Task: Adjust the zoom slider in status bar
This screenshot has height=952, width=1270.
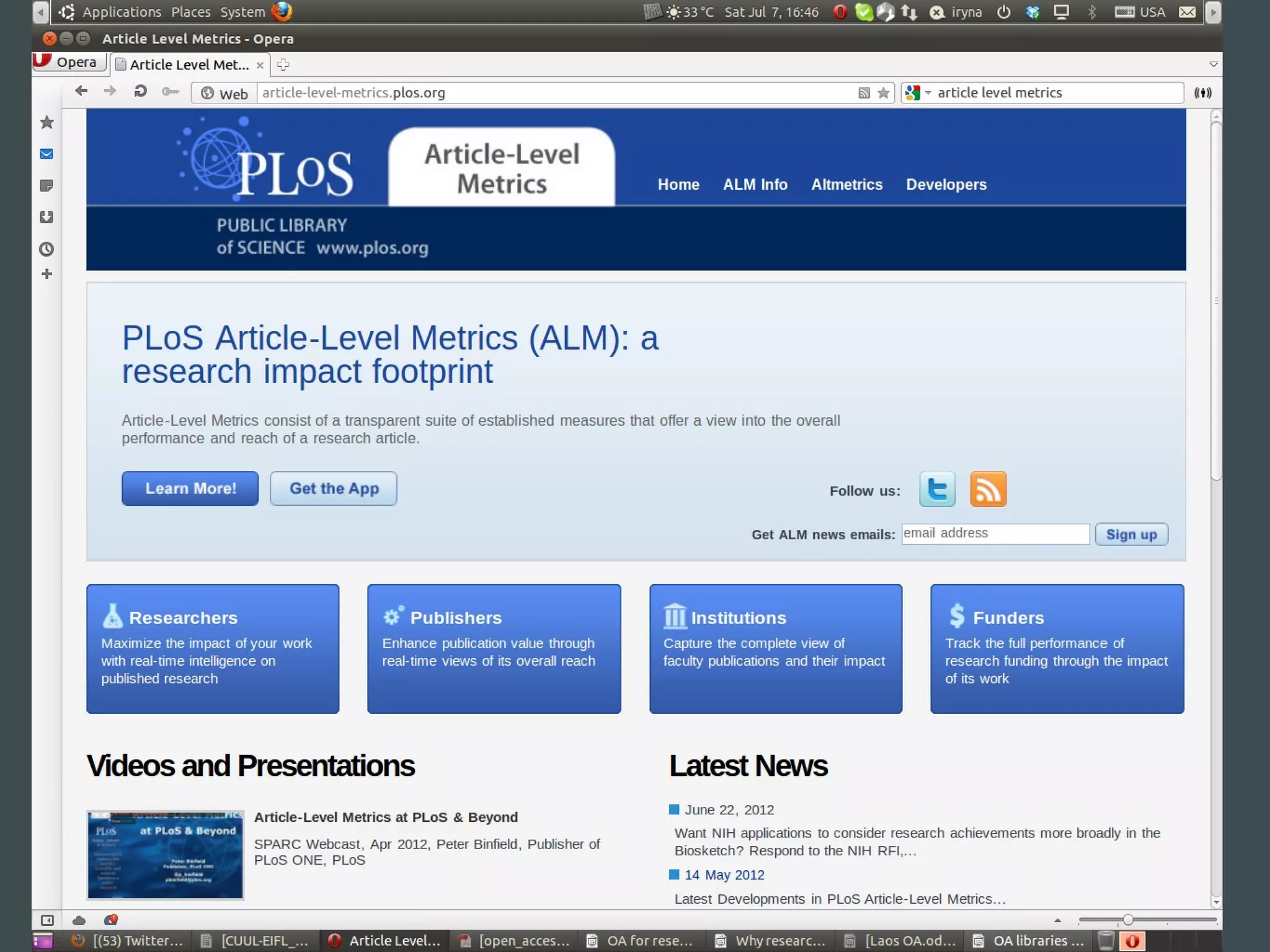Action: (x=1127, y=920)
